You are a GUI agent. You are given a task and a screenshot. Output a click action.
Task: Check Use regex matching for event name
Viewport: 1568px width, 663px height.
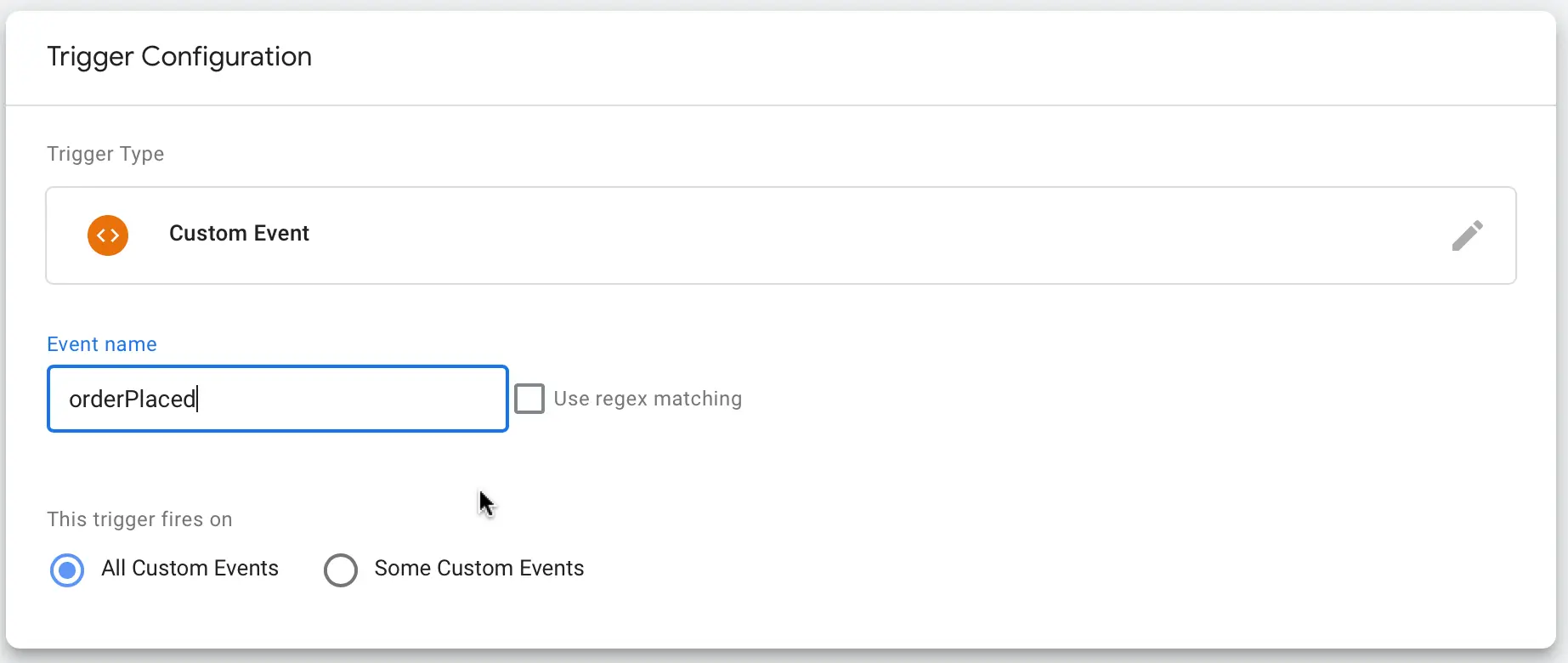[529, 398]
